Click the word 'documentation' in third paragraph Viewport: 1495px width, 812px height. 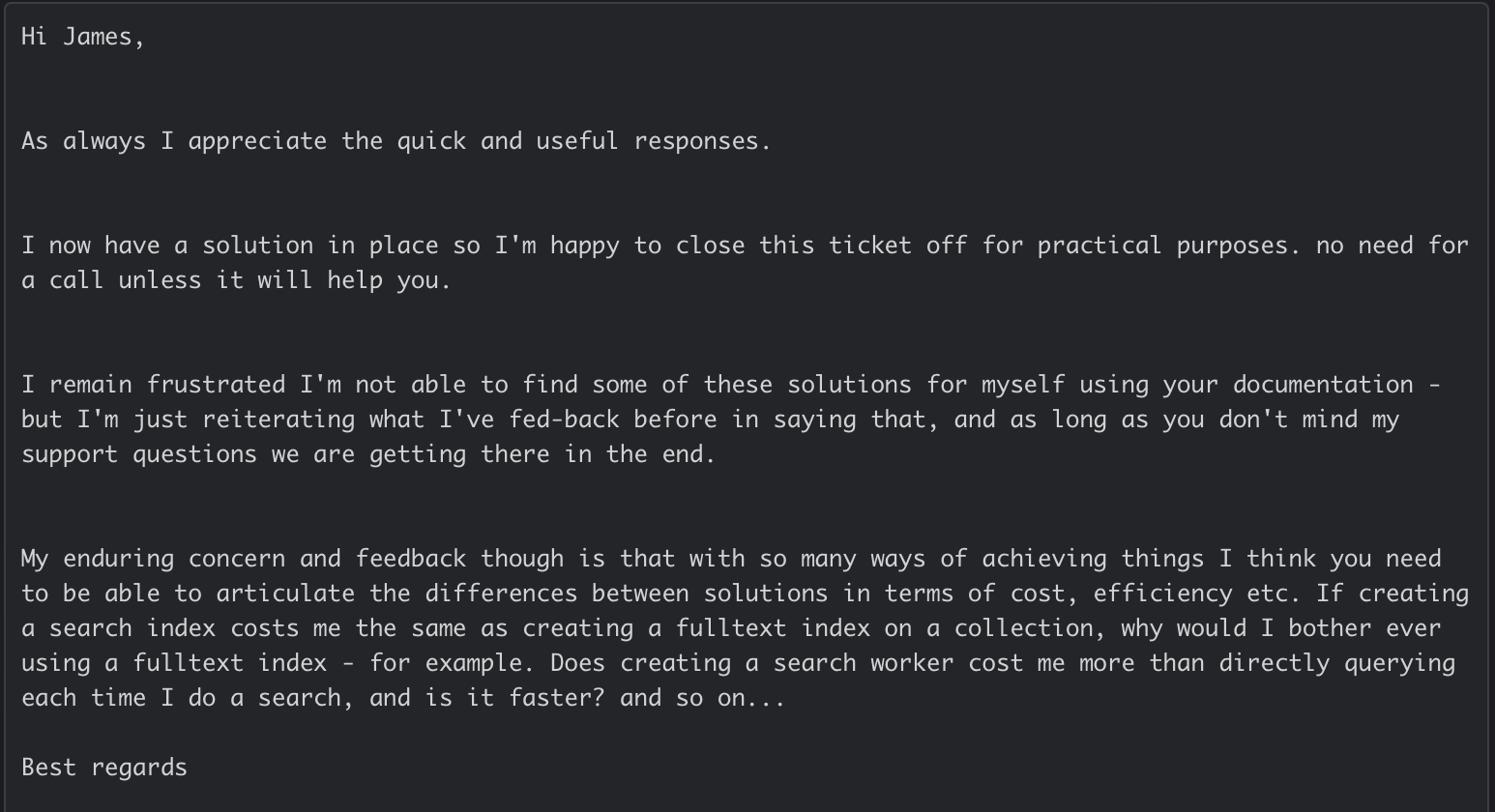(x=1323, y=385)
